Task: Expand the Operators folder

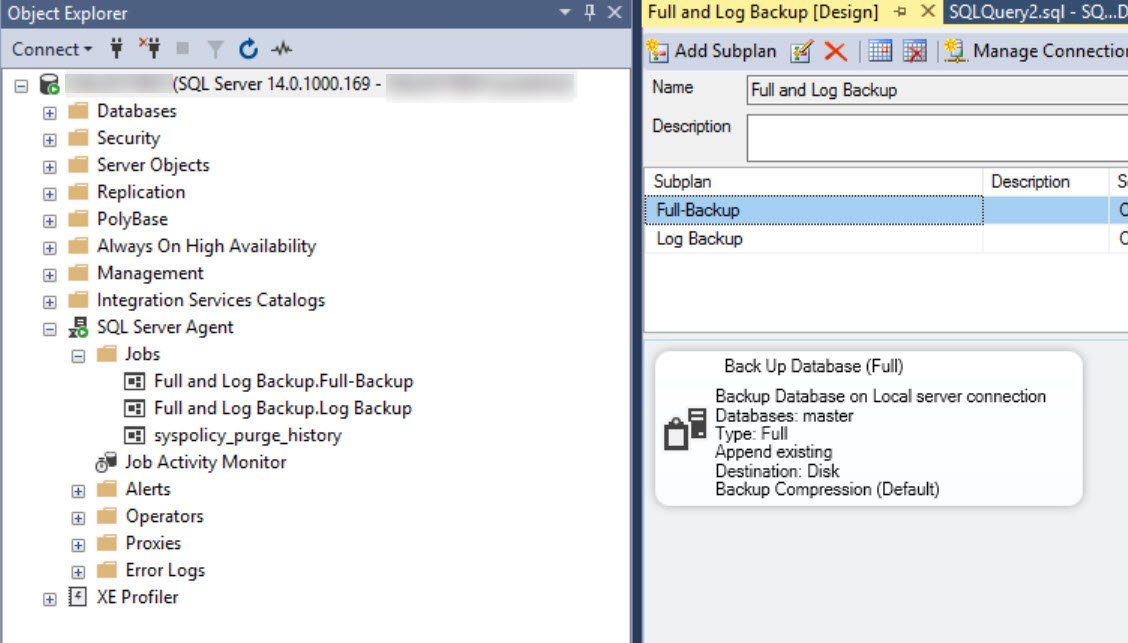Action: [78, 518]
